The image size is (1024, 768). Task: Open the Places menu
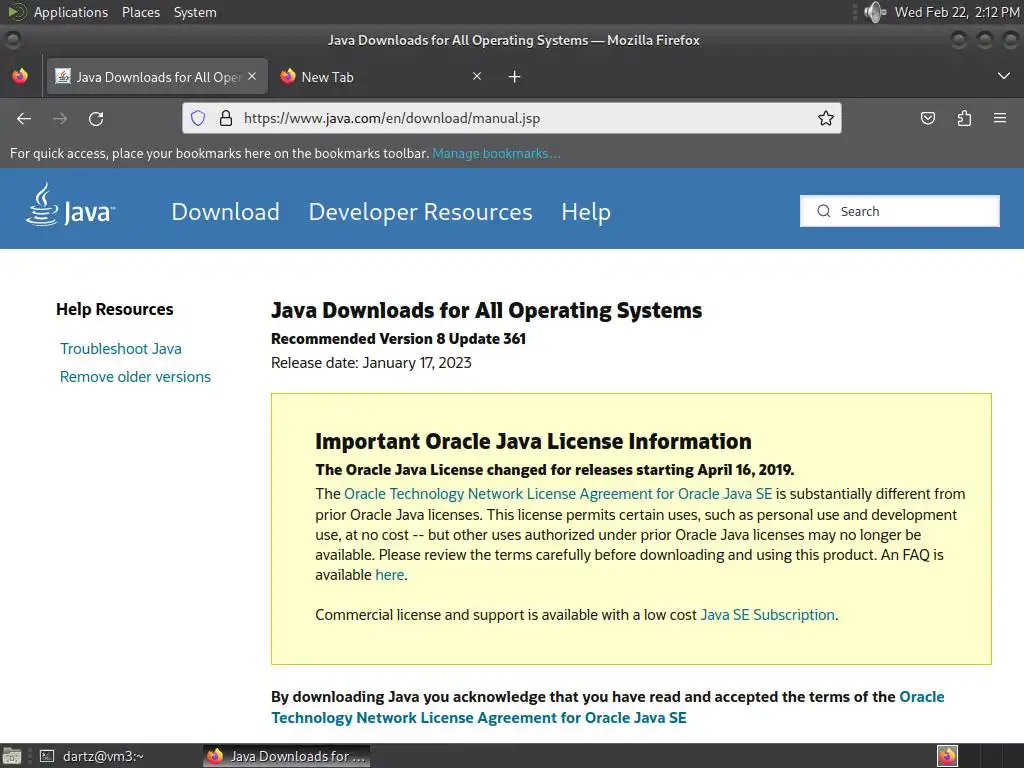[x=140, y=12]
